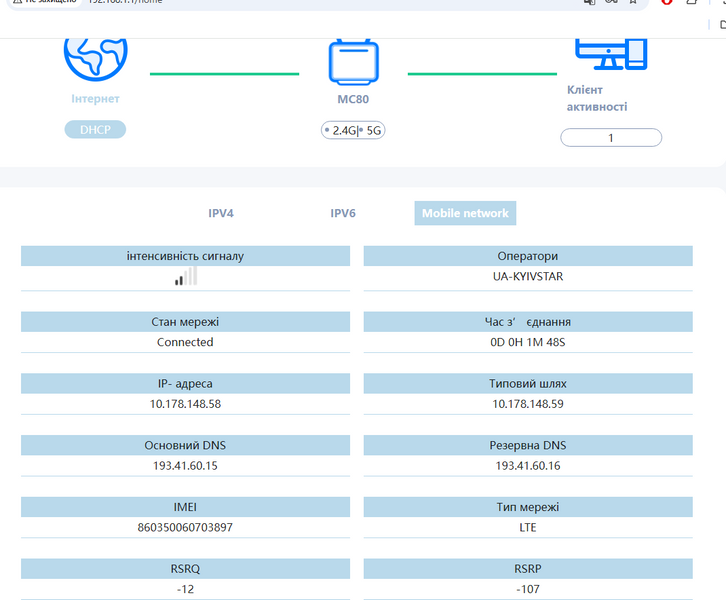
Task: Click the Клієнт активності label
Action: 597,98
